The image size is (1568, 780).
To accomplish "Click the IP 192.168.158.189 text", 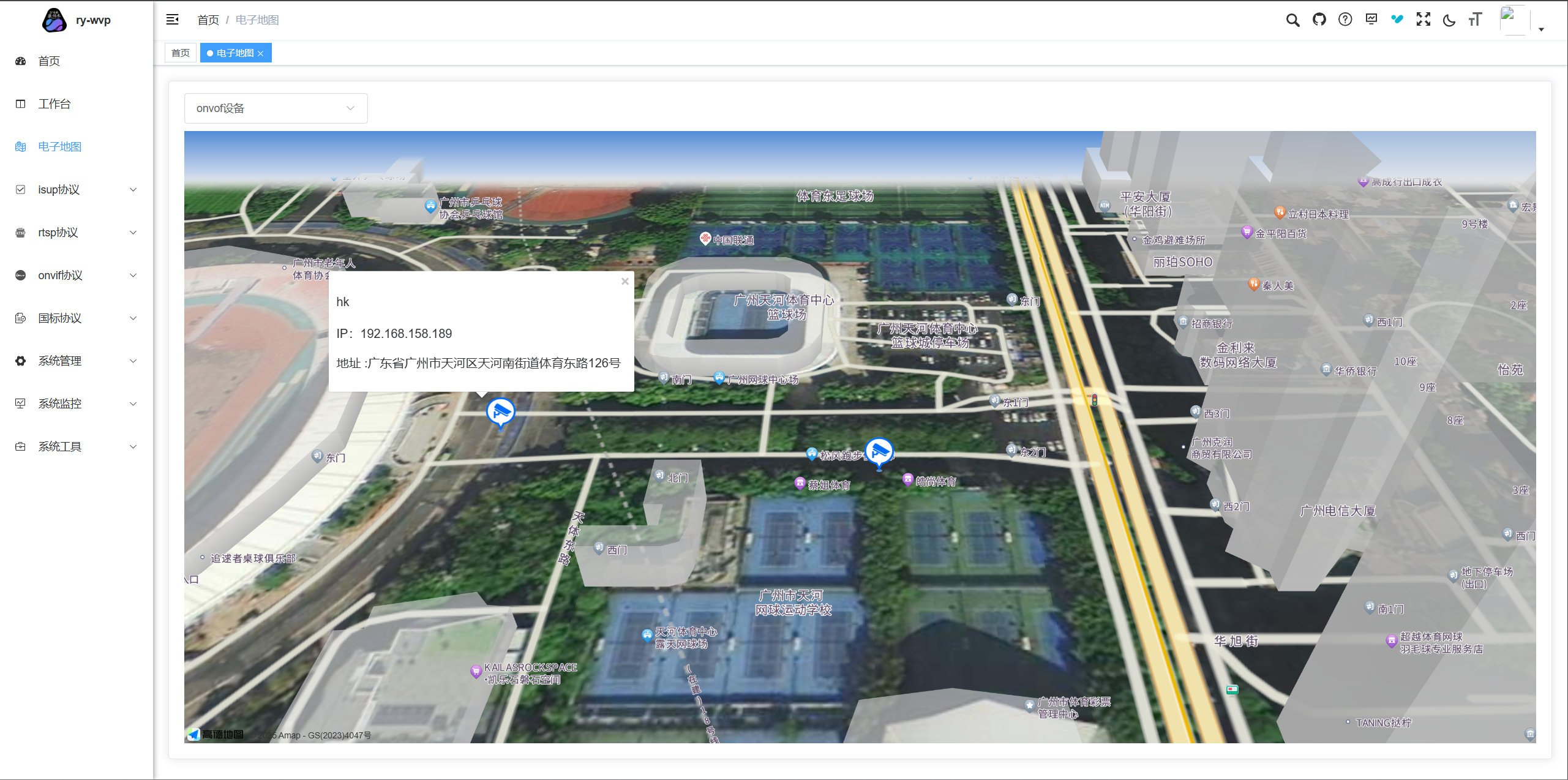I will (394, 334).
